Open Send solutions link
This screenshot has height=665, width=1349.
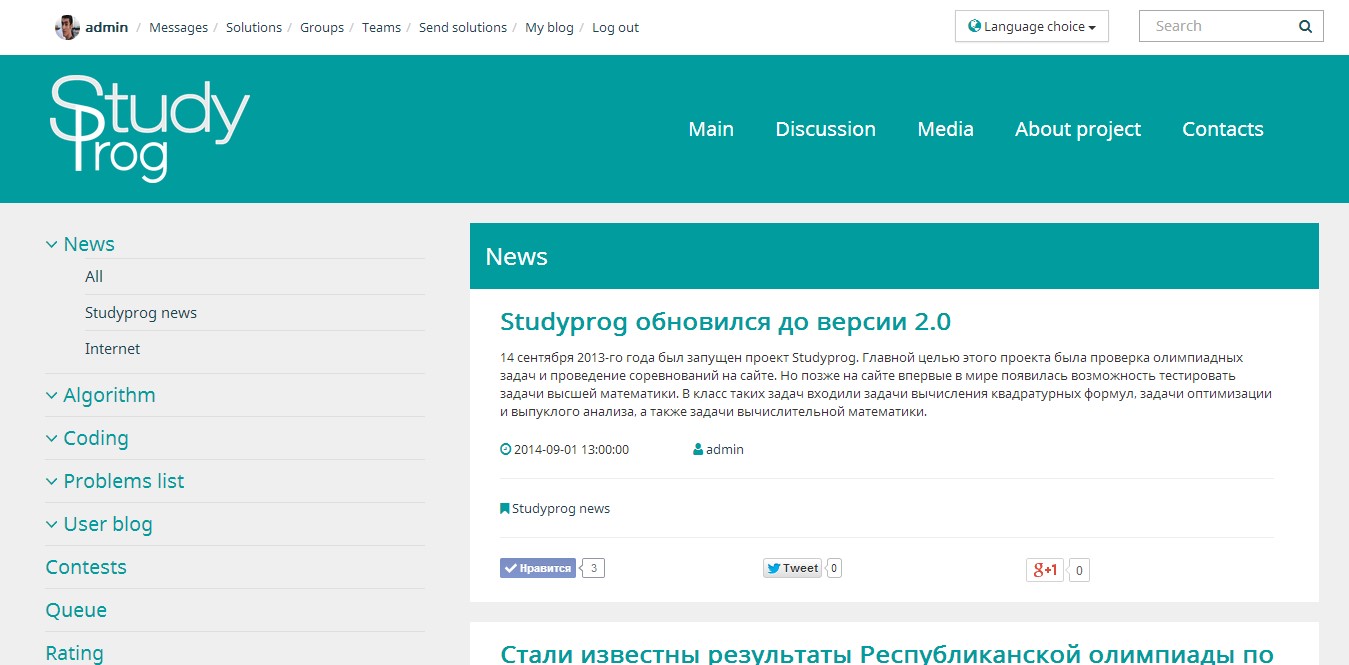(x=463, y=28)
